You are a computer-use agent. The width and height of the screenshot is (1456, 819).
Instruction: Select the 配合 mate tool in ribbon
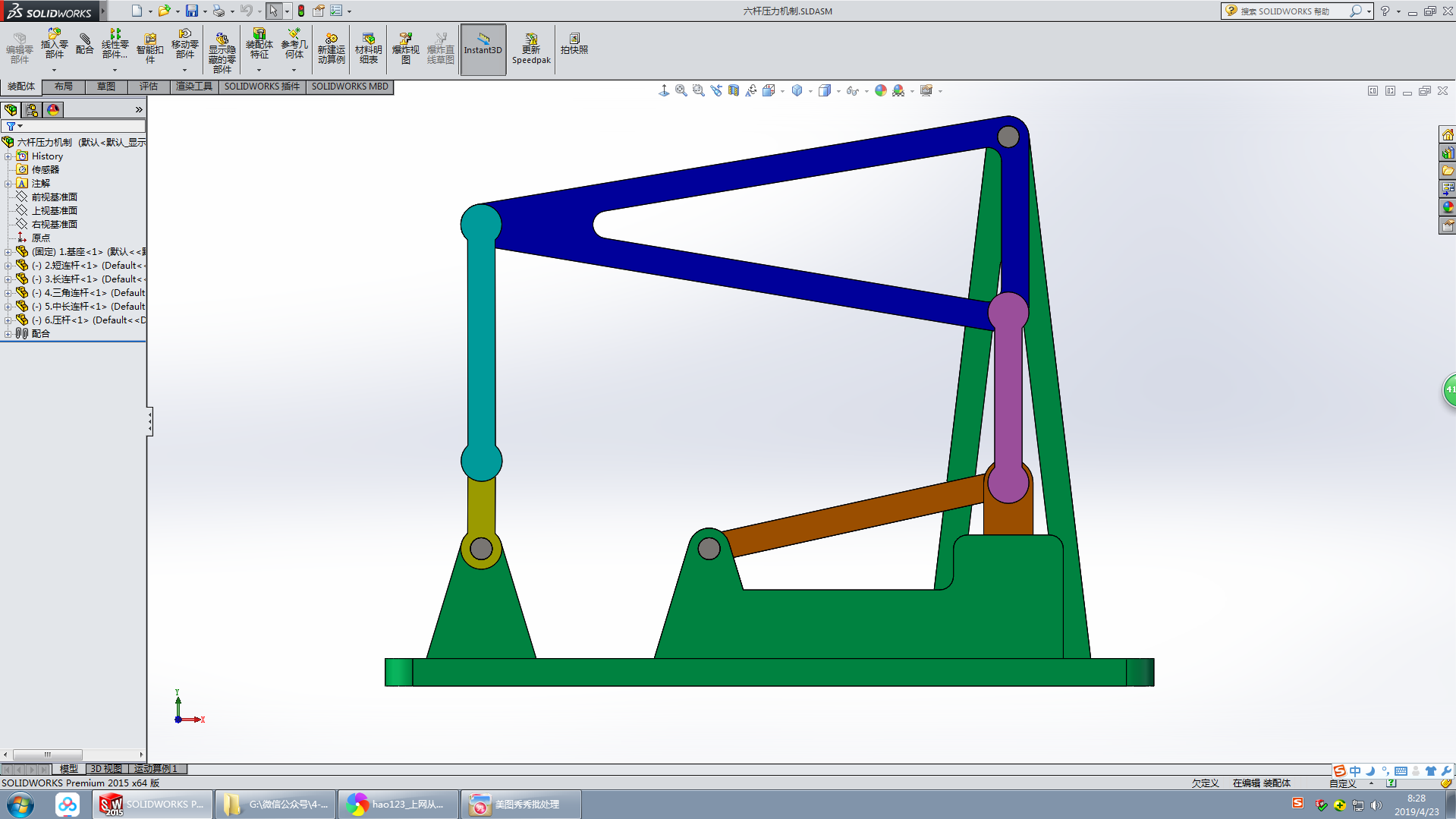[x=85, y=44]
